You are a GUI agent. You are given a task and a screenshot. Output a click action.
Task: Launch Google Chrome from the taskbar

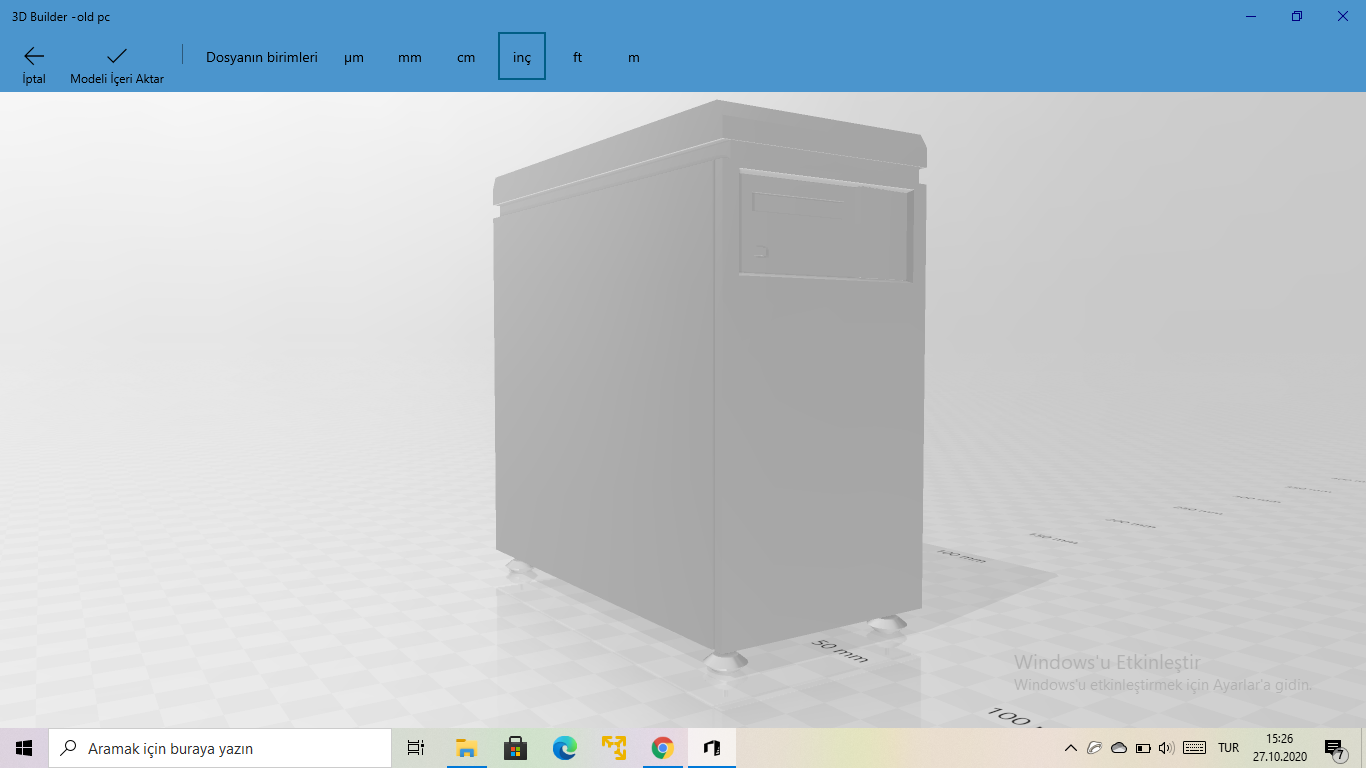(662, 748)
